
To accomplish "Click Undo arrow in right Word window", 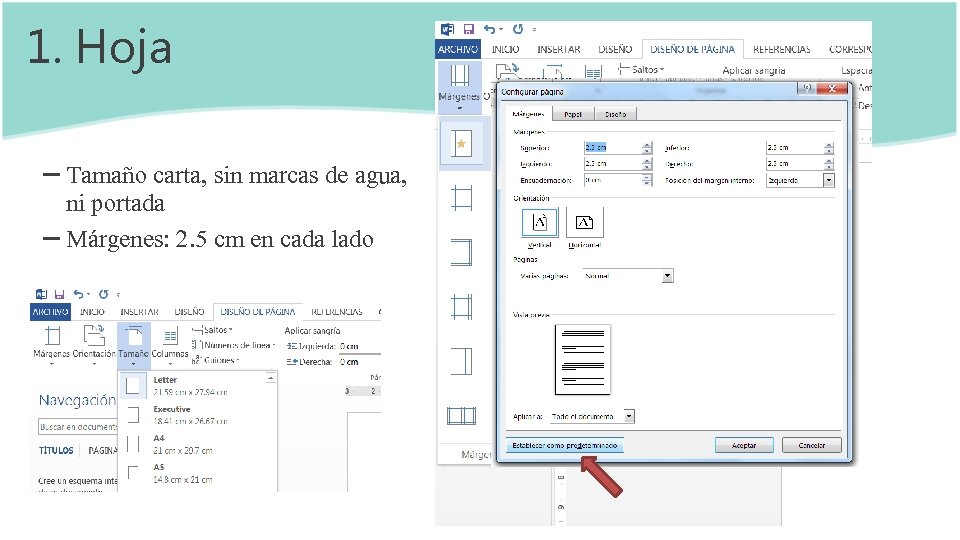I will 489,29.
